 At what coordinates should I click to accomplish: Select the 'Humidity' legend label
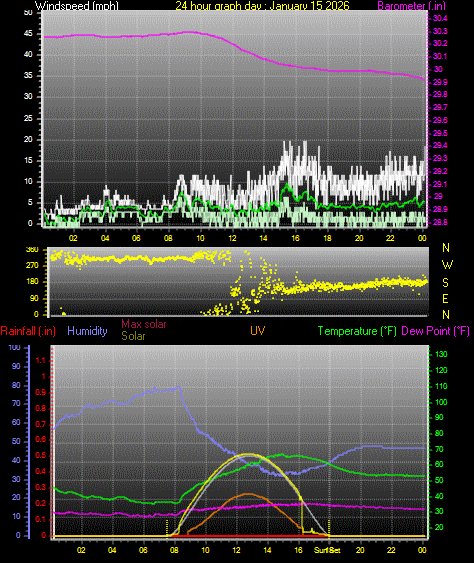87,331
